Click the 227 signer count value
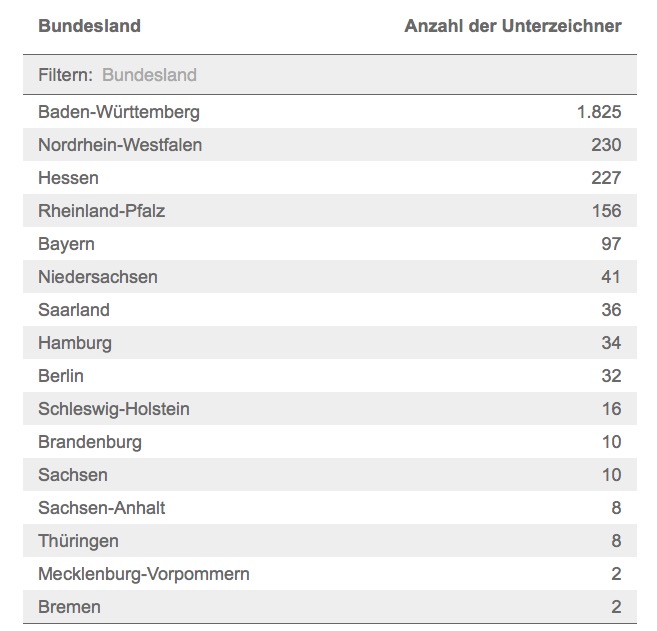657x631 pixels. tap(606, 178)
